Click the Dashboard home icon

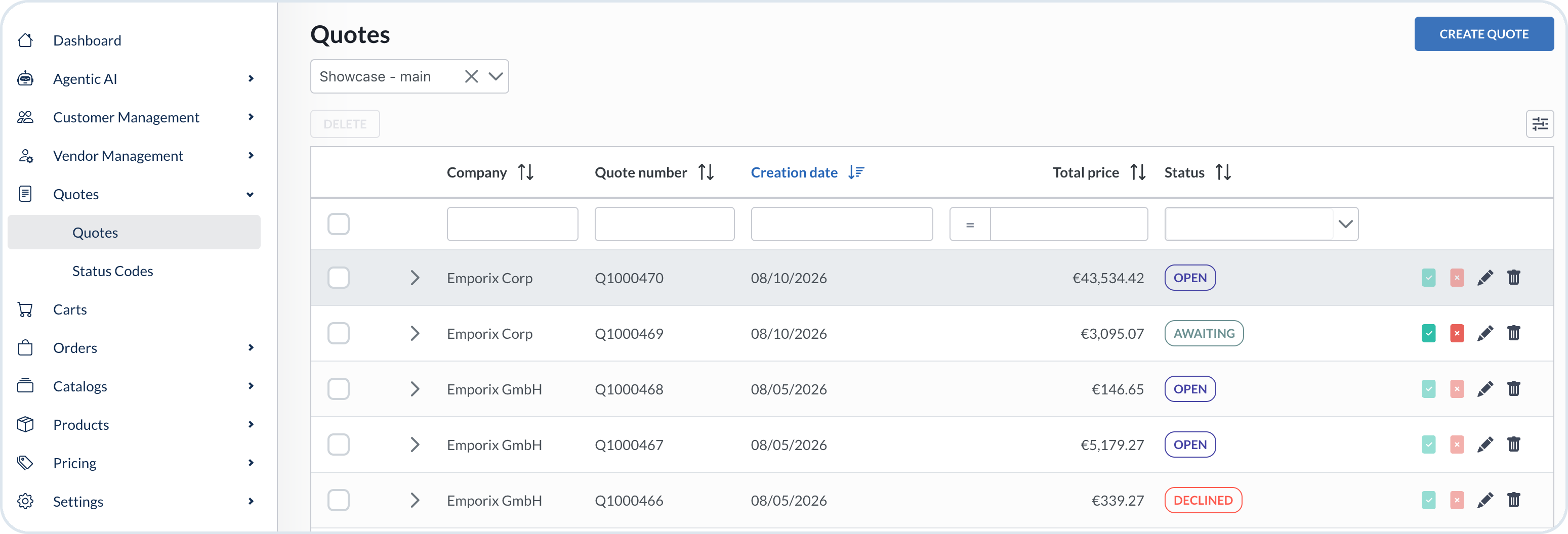coord(25,40)
